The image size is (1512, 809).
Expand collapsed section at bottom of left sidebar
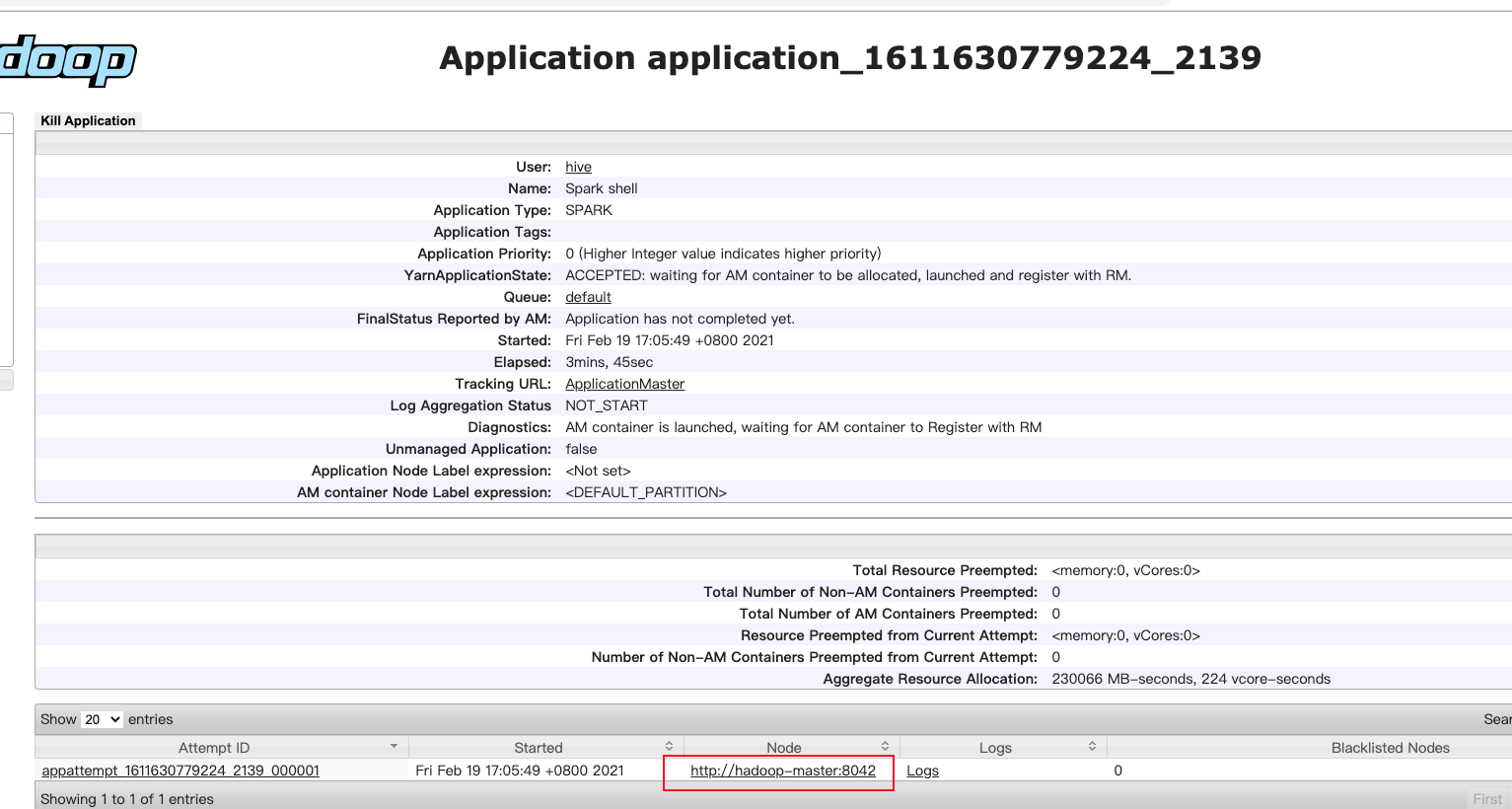click(6, 380)
